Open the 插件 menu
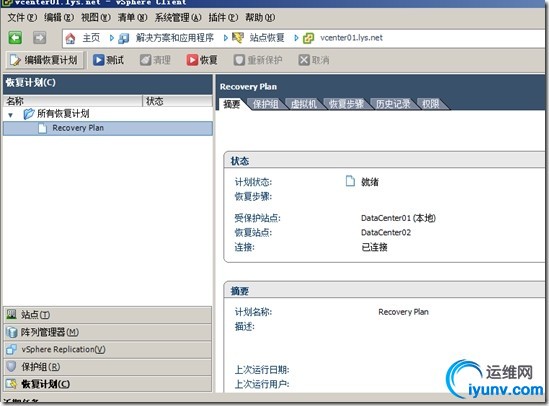 223,18
